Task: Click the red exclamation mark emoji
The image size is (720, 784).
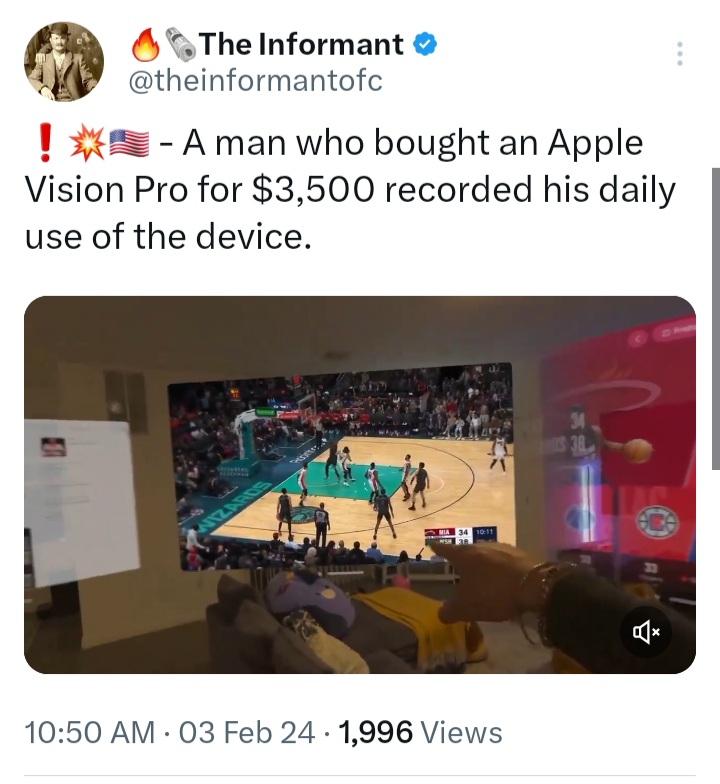Action: click(x=46, y=142)
